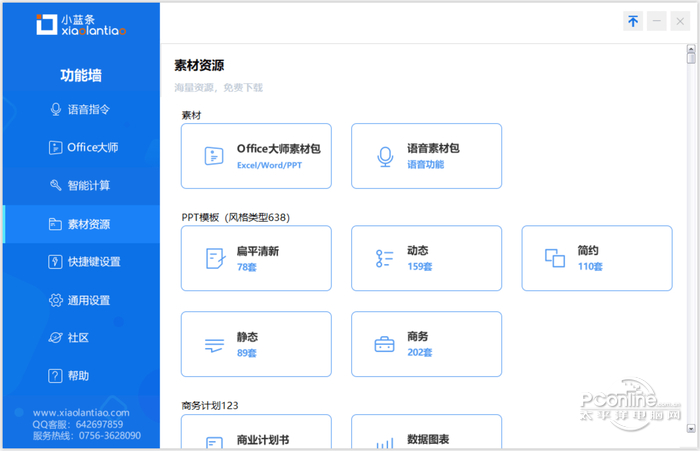The height and width of the screenshot is (451, 700).
Task: Click the note-pencil icon in 扁平清新 card
Action: point(215,259)
